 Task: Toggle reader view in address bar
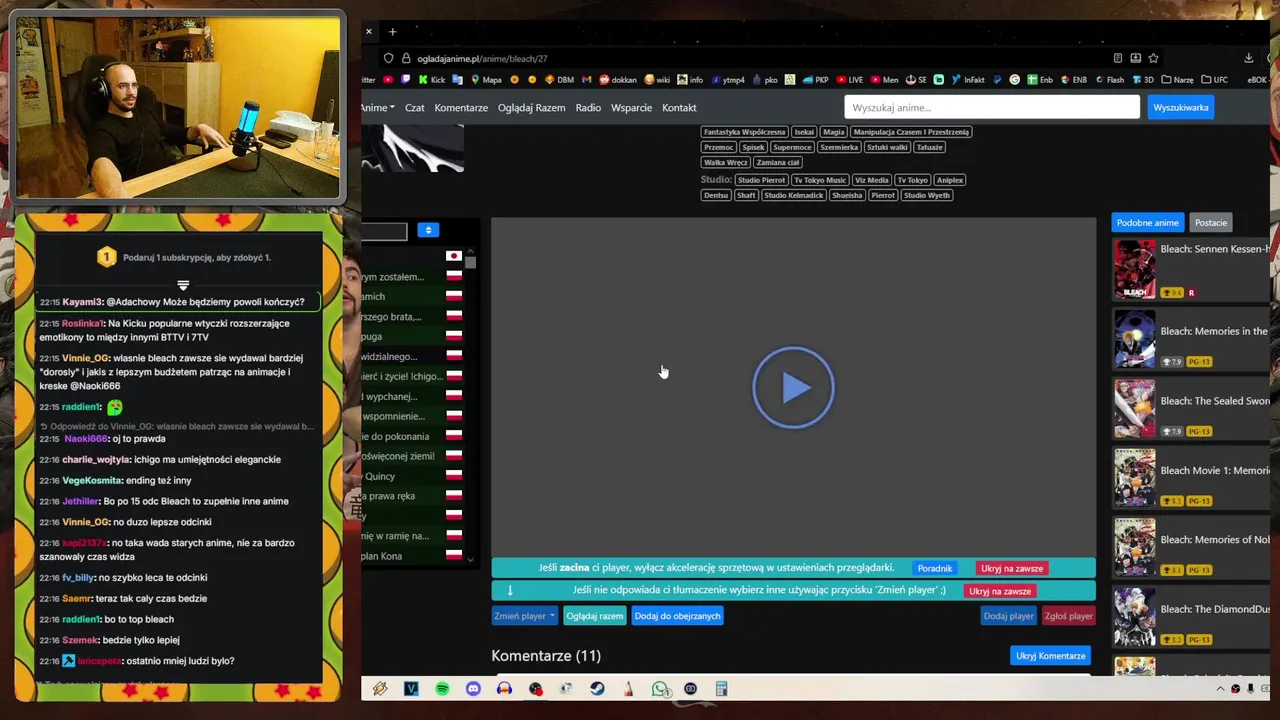coord(1118,58)
